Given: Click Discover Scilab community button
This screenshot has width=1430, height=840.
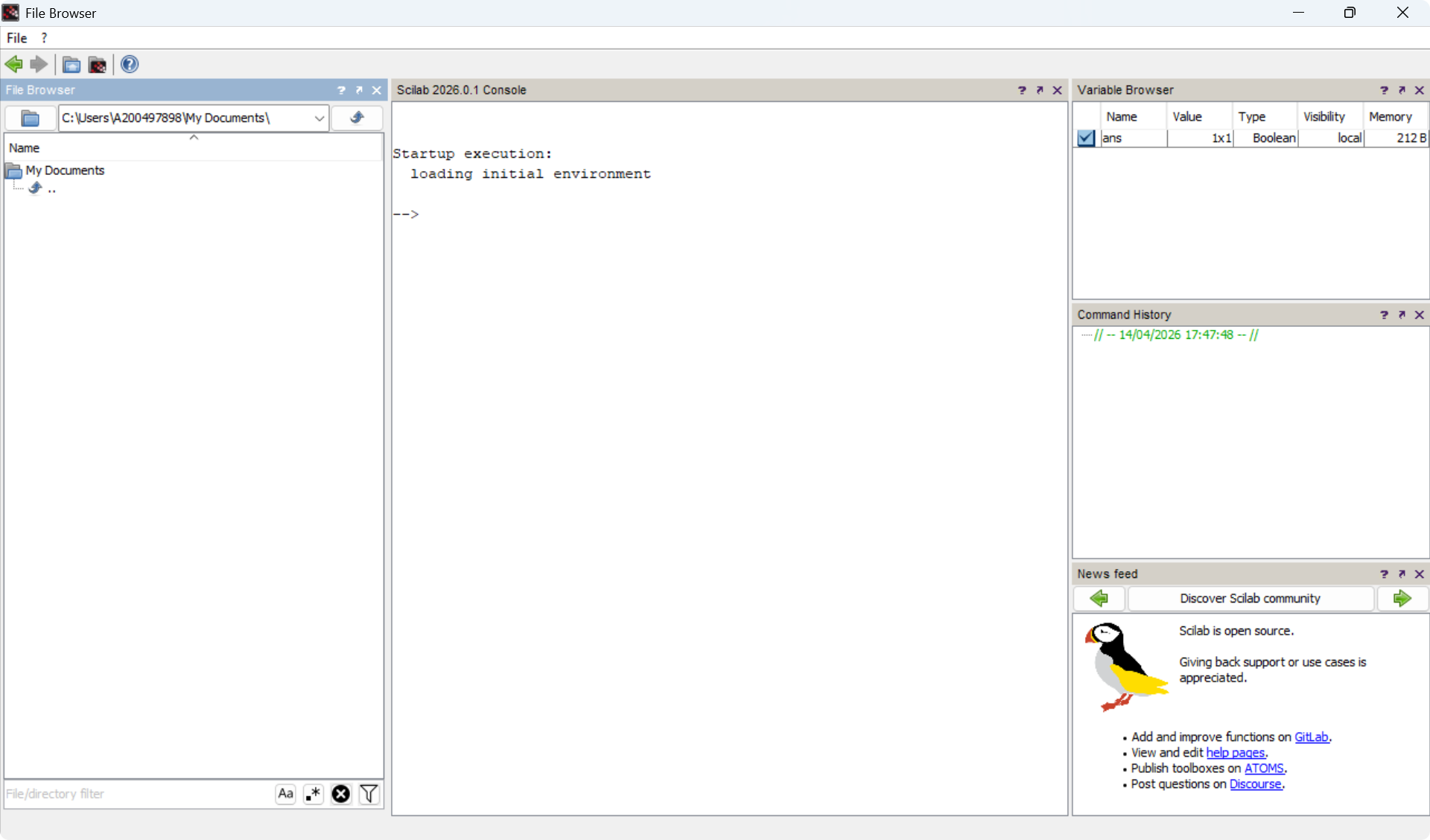Looking at the screenshot, I should pyautogui.click(x=1250, y=598).
